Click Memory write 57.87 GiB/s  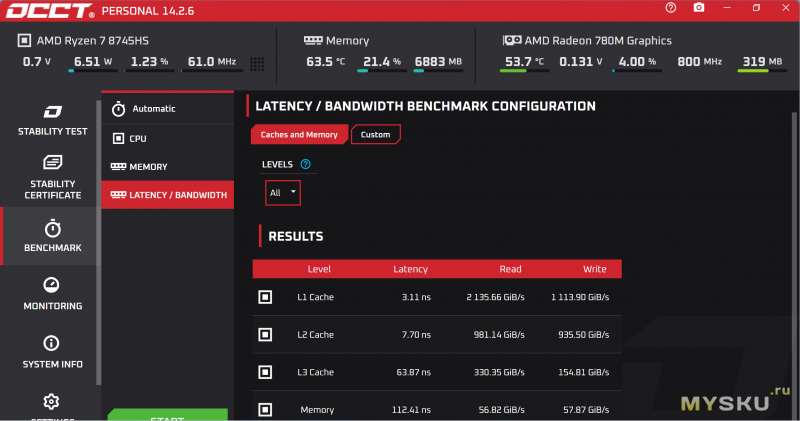[586, 410]
